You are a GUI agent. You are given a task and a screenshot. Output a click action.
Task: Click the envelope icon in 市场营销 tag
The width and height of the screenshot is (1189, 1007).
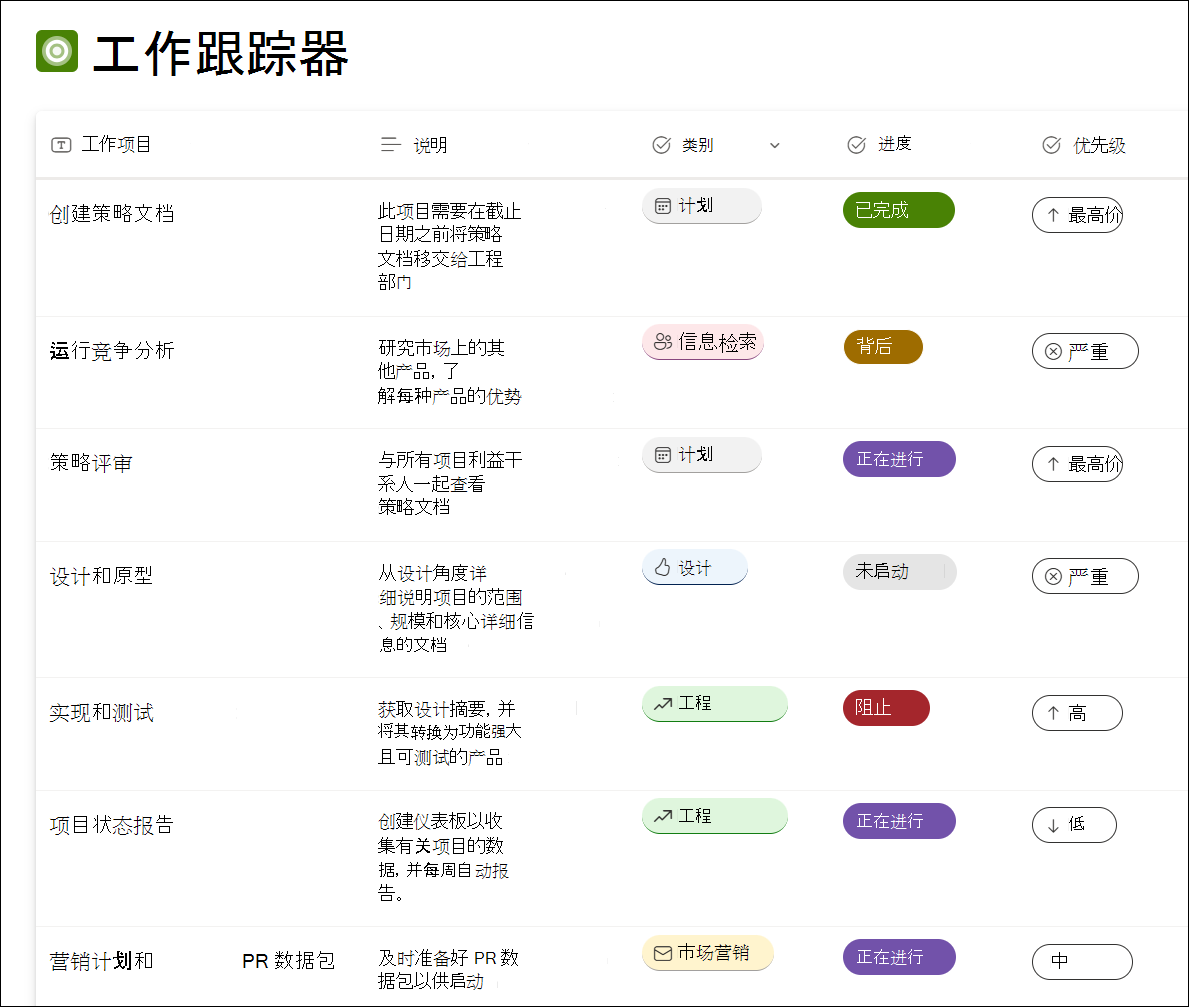[x=663, y=953]
